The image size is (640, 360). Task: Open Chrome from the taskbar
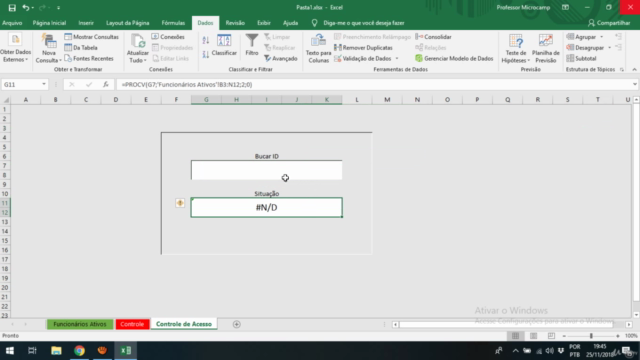point(79,351)
